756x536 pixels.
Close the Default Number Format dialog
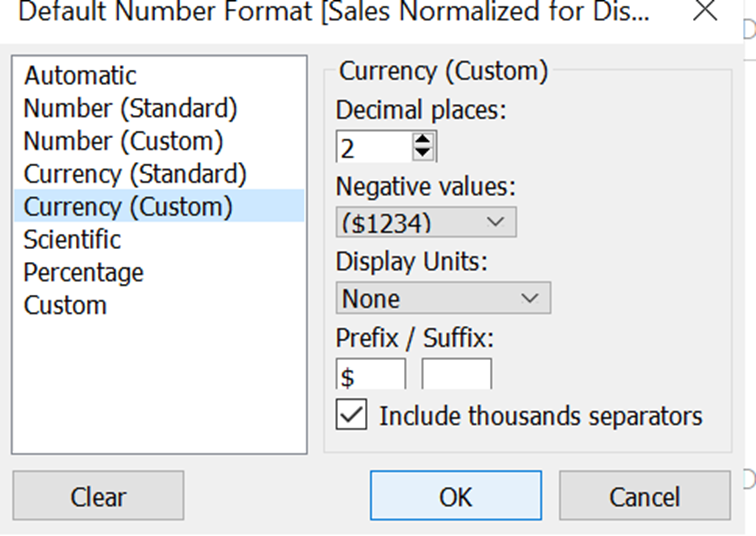pos(706,12)
